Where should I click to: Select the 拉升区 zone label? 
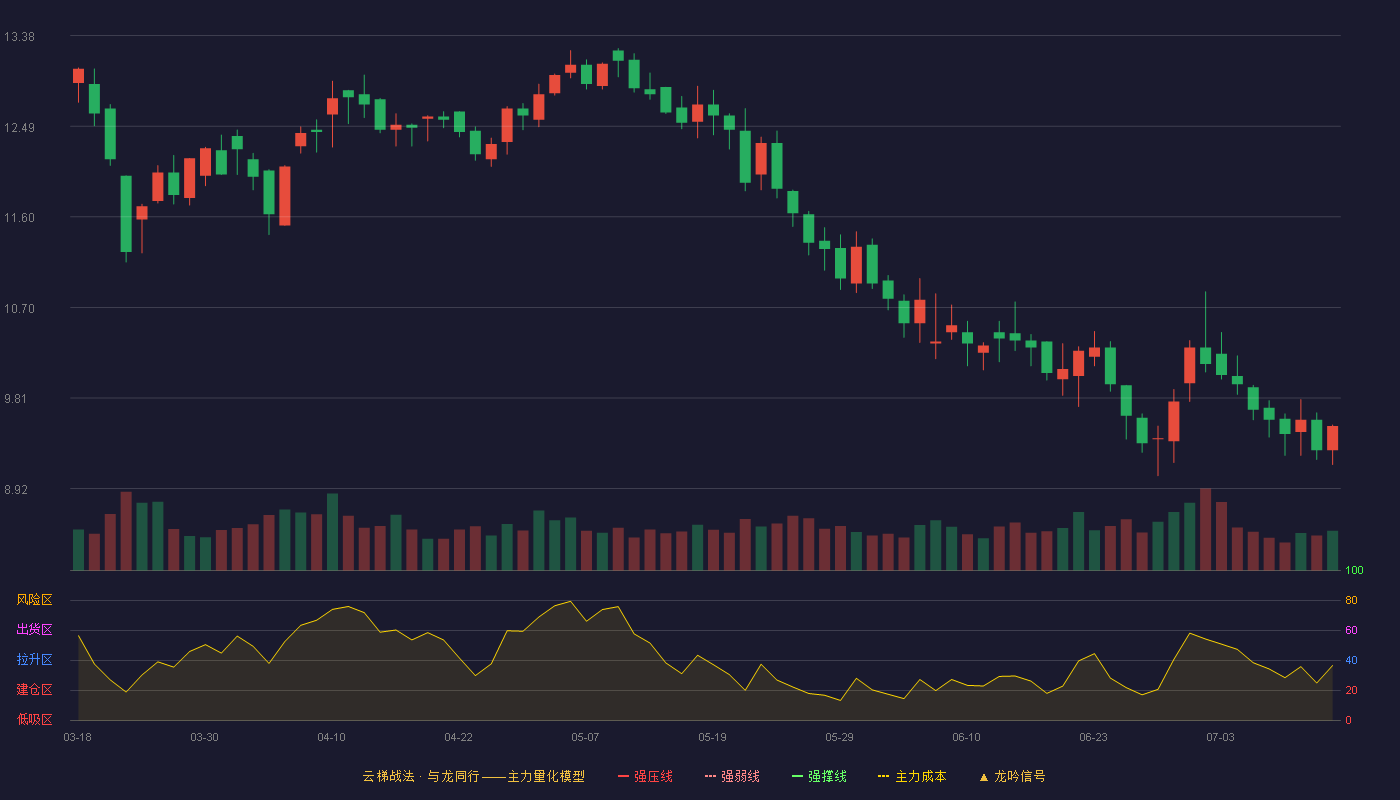click(34, 660)
